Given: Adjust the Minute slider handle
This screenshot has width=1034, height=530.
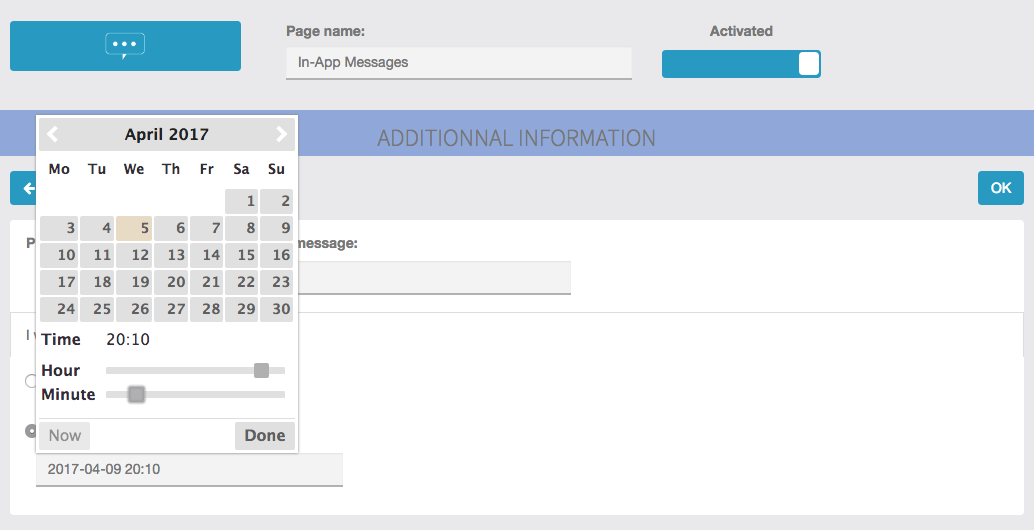Looking at the screenshot, I should pyautogui.click(x=137, y=394).
